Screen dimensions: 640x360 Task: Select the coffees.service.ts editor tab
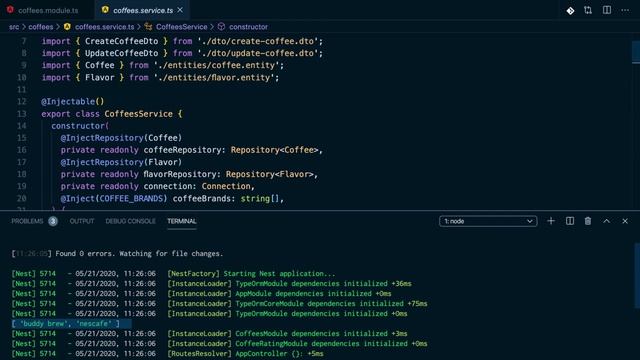[x=143, y=10]
